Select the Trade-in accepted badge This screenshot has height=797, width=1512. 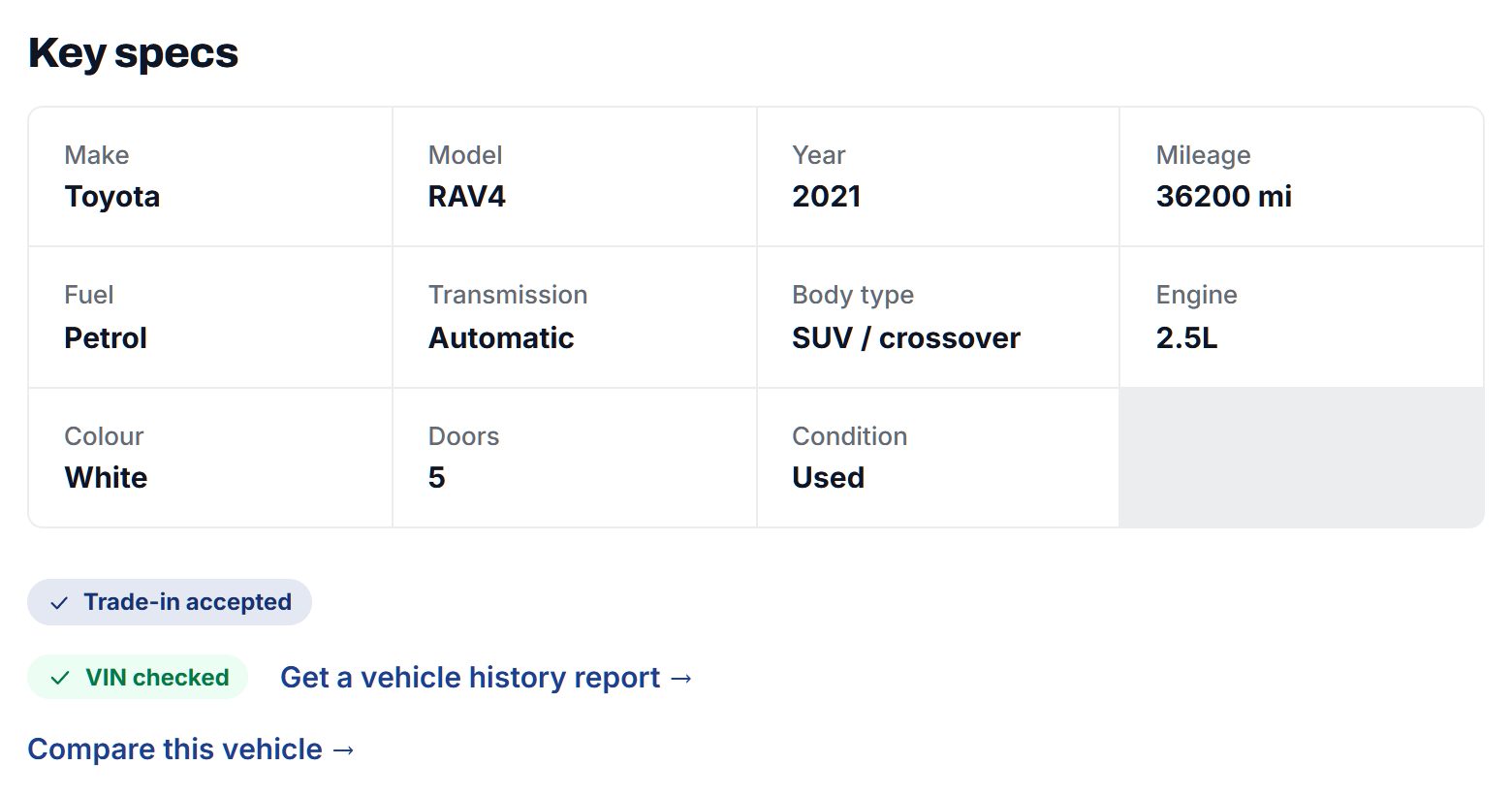click(x=170, y=602)
